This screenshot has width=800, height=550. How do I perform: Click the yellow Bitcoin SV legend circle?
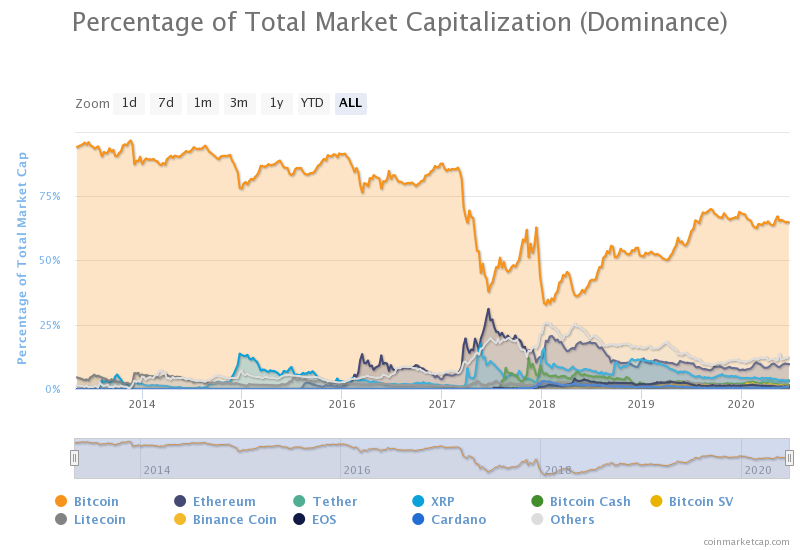click(x=657, y=501)
